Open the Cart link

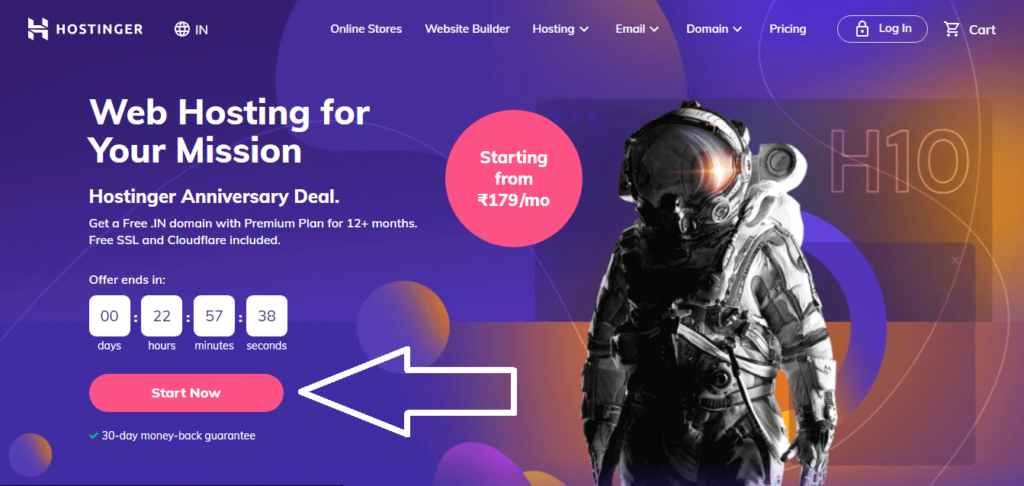point(970,29)
